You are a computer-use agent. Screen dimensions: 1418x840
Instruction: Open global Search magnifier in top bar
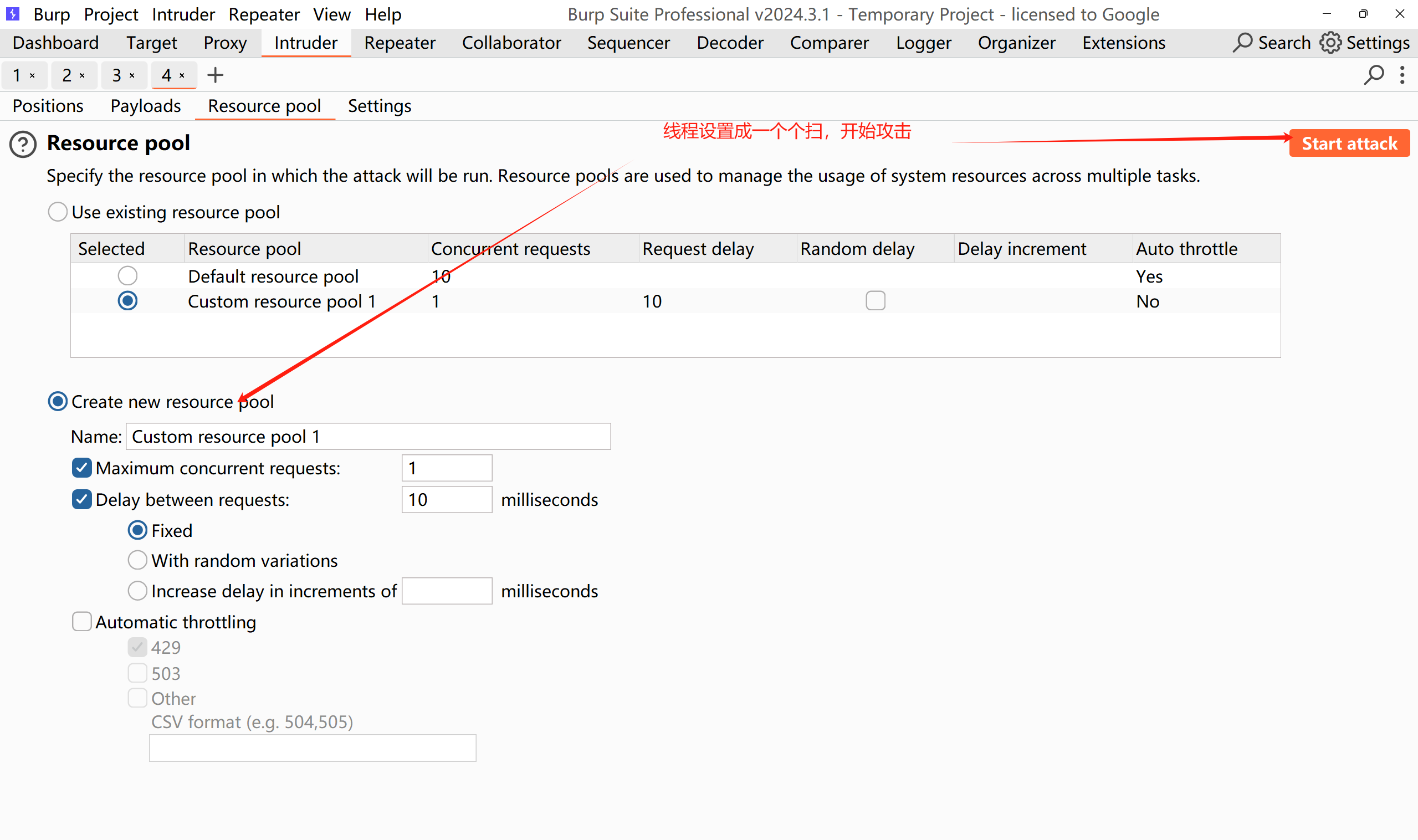tap(1242, 43)
